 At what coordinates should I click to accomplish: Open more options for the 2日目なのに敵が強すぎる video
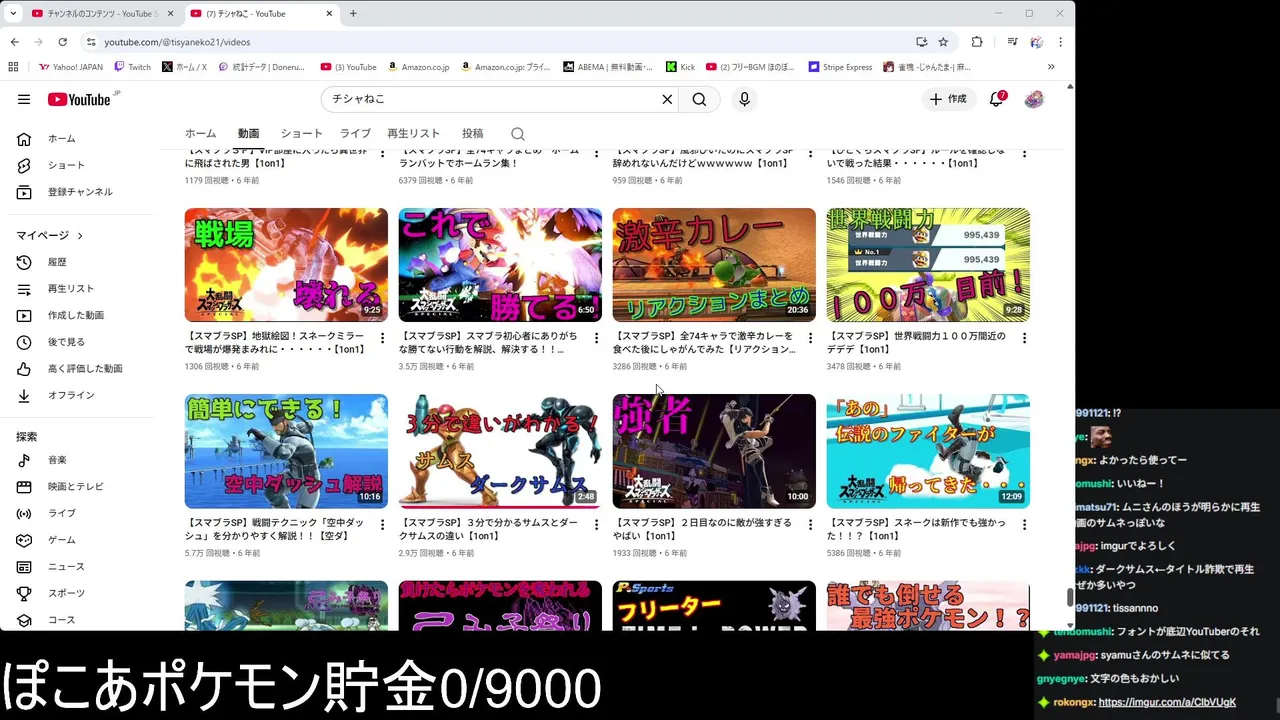(810, 524)
